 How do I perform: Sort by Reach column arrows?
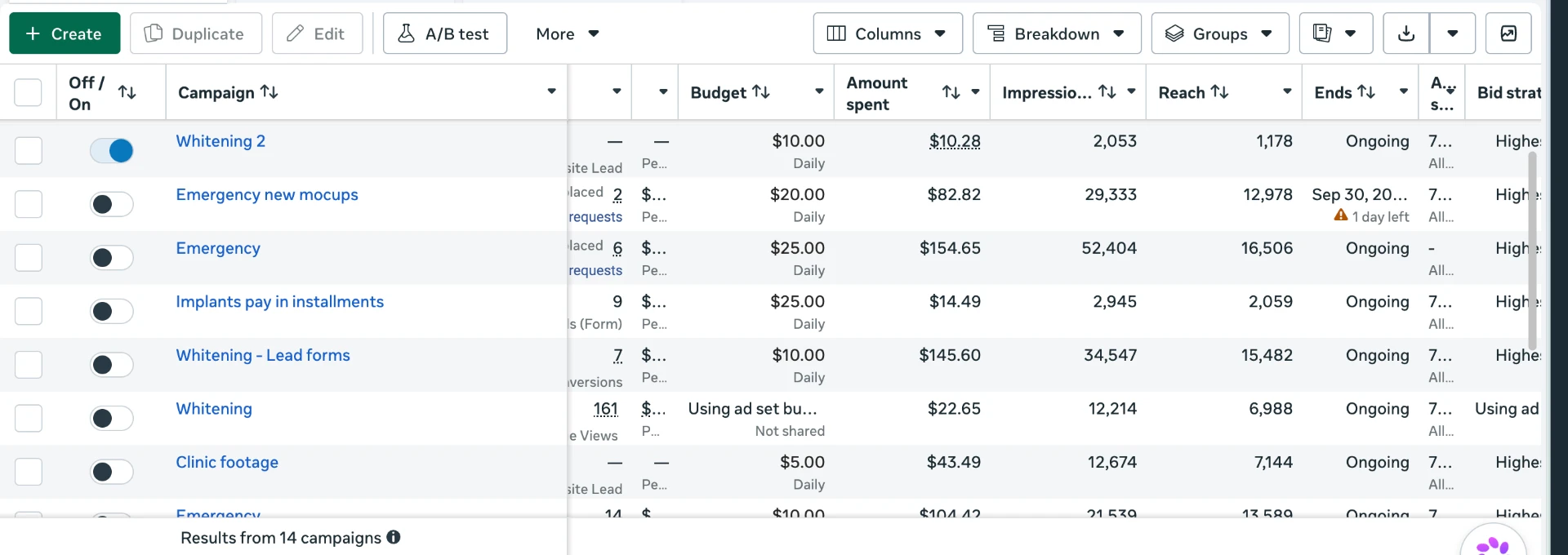click(1220, 92)
